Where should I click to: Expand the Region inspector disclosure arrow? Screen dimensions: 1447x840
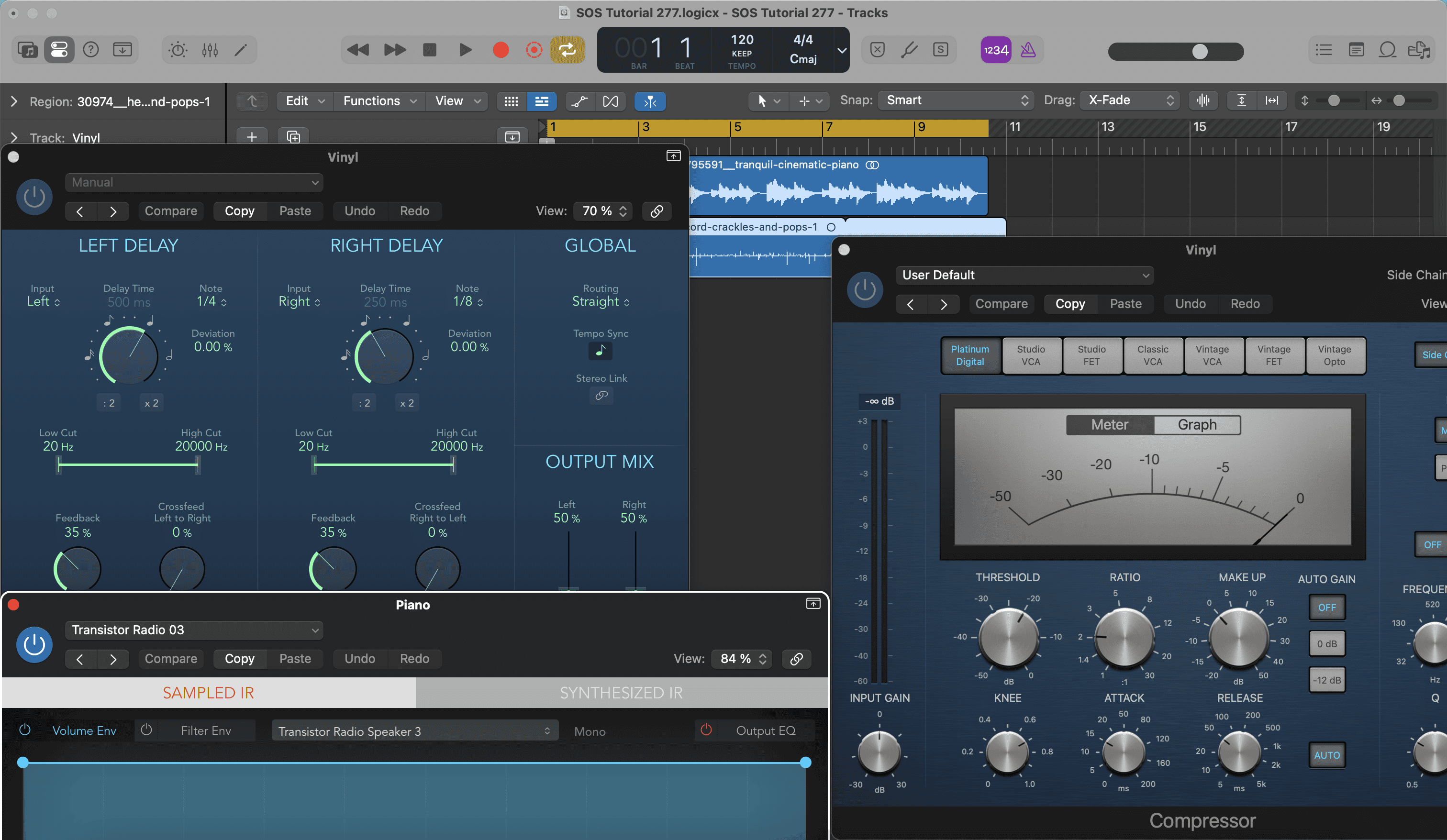tap(14, 101)
